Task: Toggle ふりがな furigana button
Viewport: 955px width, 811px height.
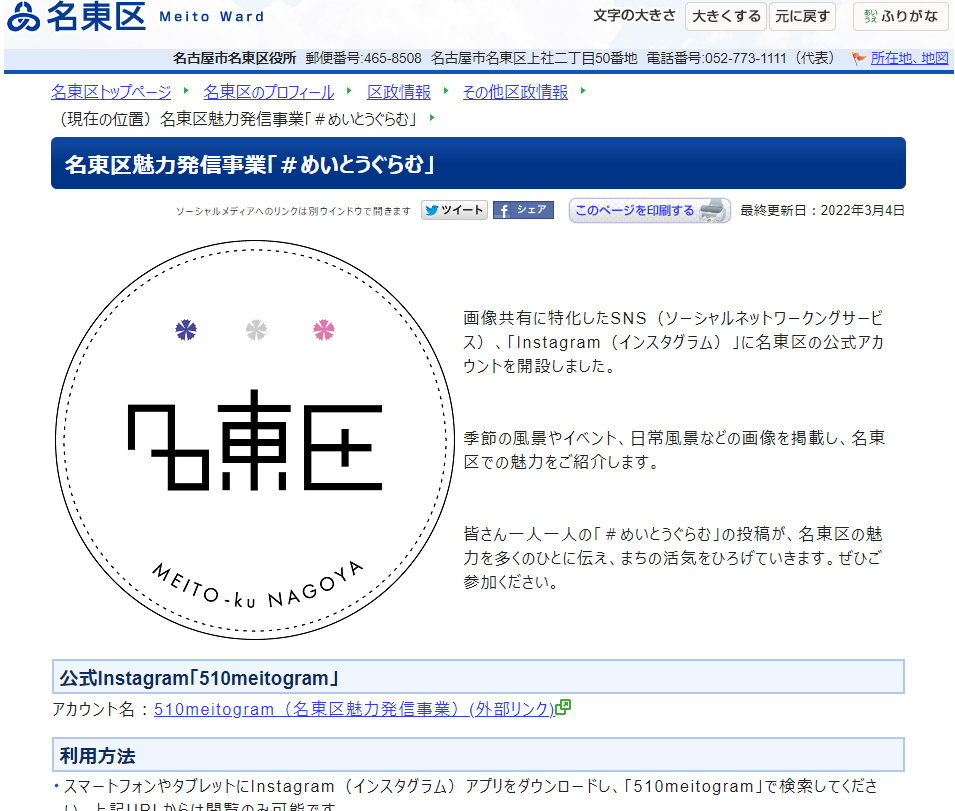Action: pyautogui.click(x=901, y=16)
